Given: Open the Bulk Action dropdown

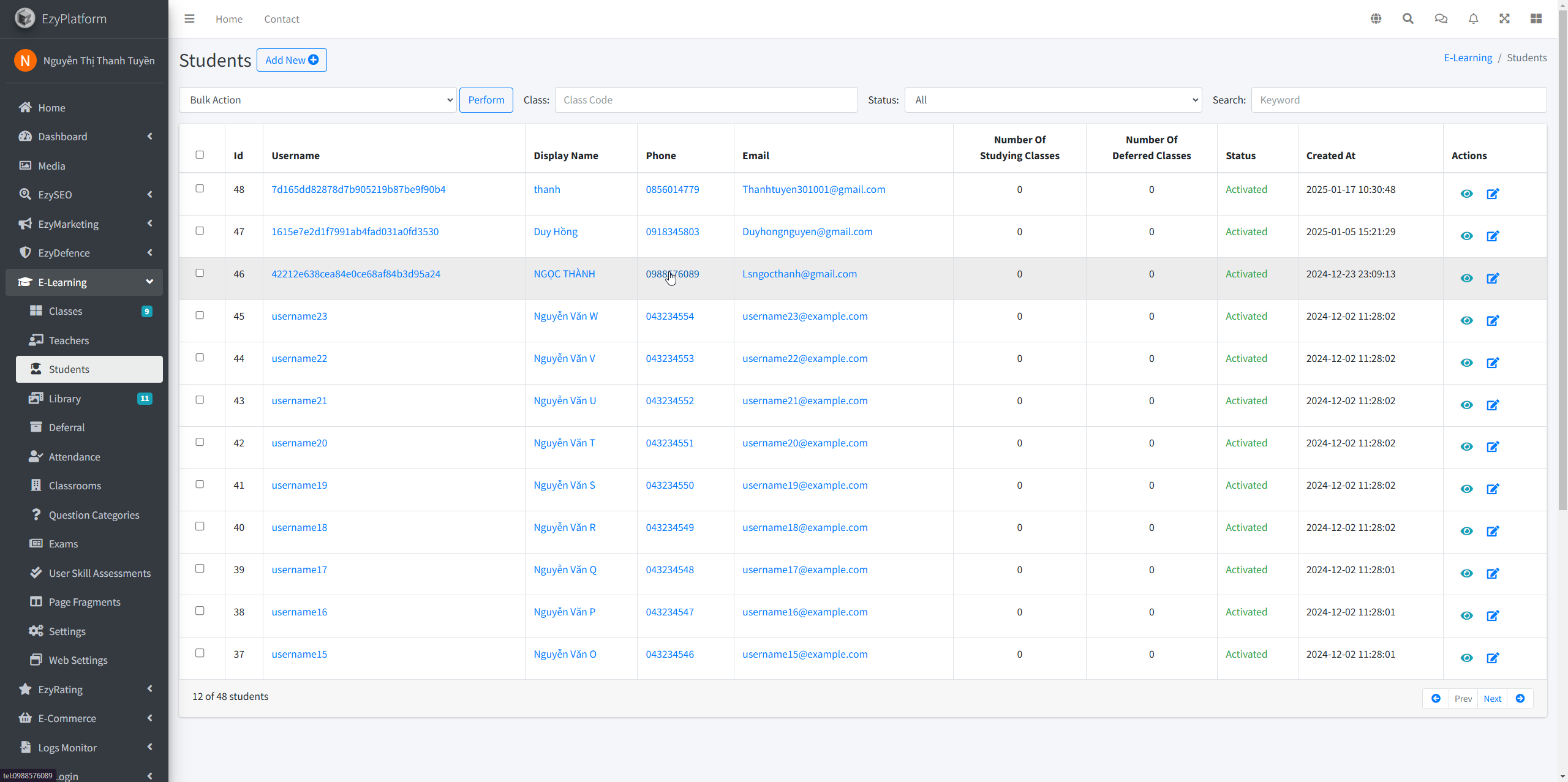Looking at the screenshot, I should tap(318, 100).
